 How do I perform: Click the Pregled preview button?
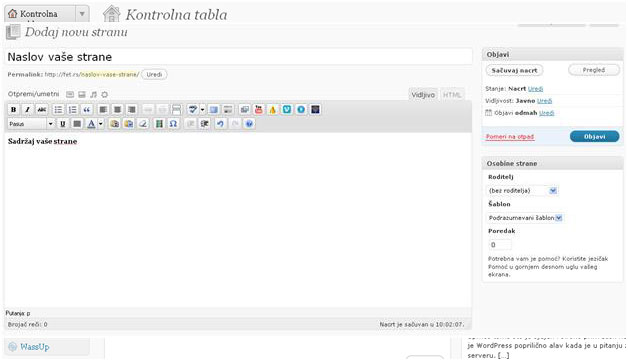click(594, 70)
